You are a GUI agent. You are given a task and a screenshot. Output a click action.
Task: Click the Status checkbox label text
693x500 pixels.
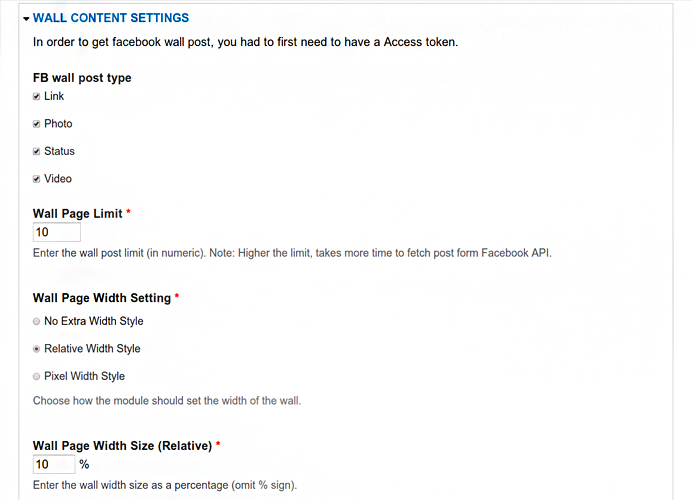[59, 151]
